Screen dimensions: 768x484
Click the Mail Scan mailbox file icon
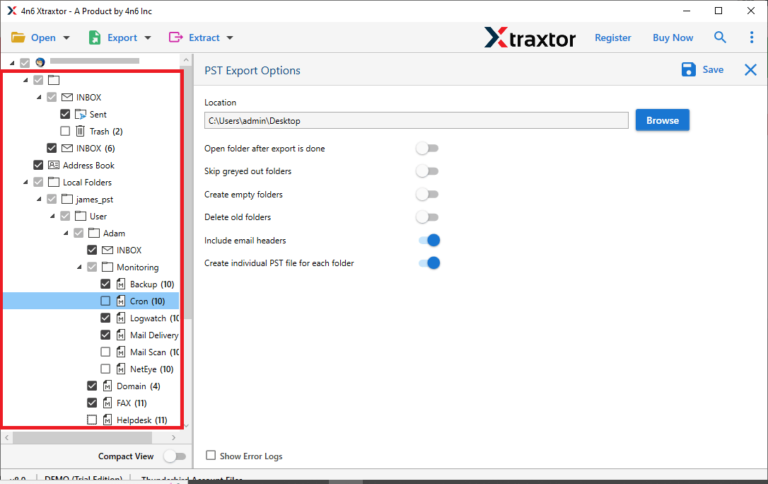pos(120,352)
